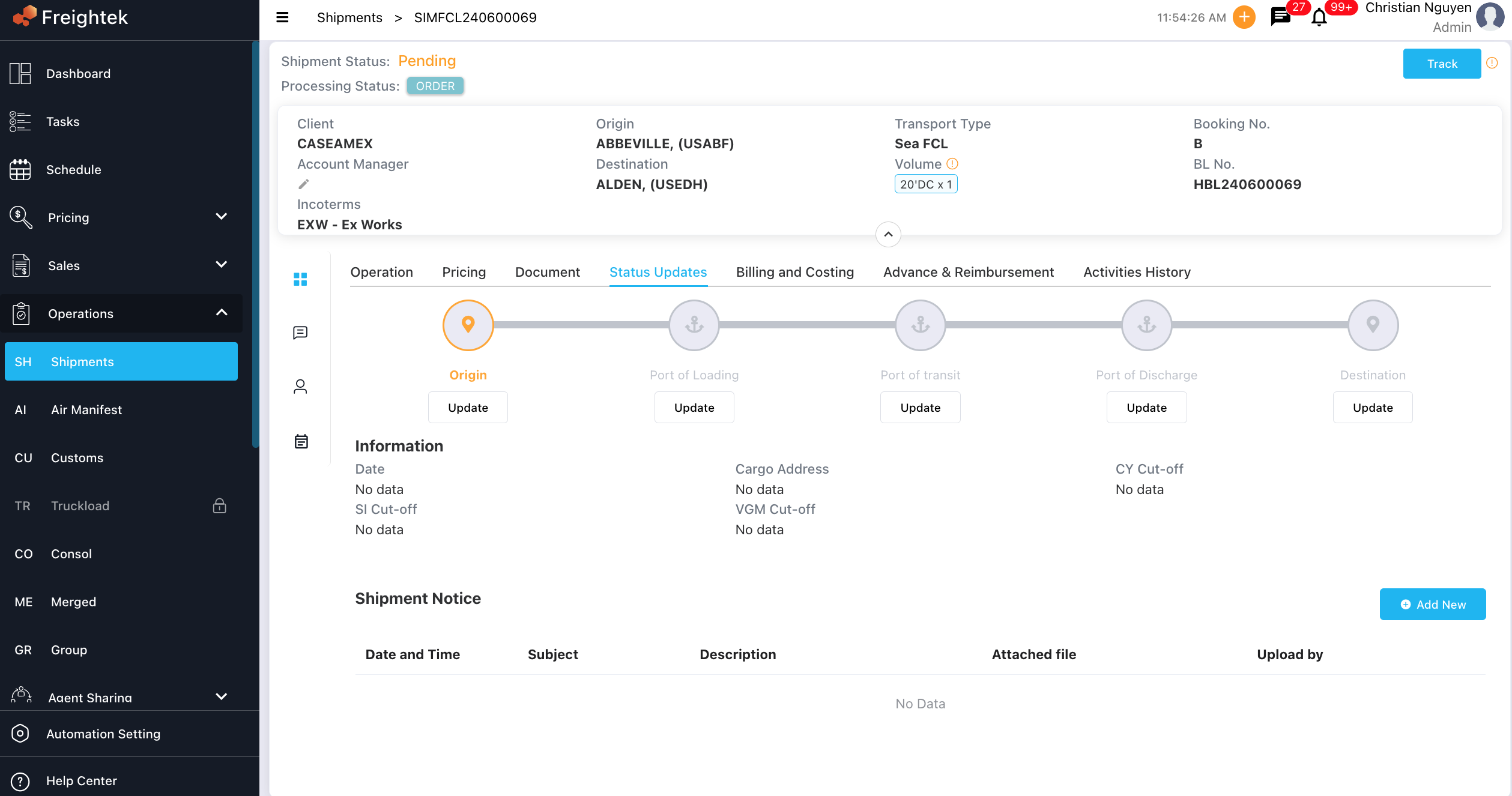Open the notifications bell
The width and height of the screenshot is (1512, 796).
[1319, 17]
